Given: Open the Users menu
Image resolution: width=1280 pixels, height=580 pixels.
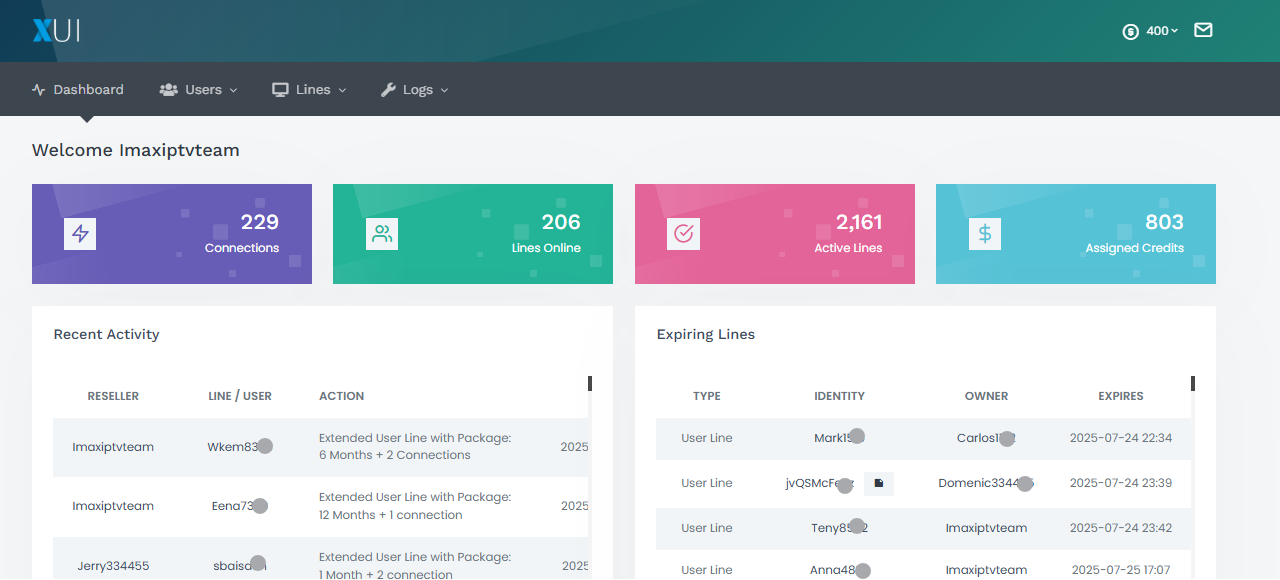Looking at the screenshot, I should pos(198,90).
